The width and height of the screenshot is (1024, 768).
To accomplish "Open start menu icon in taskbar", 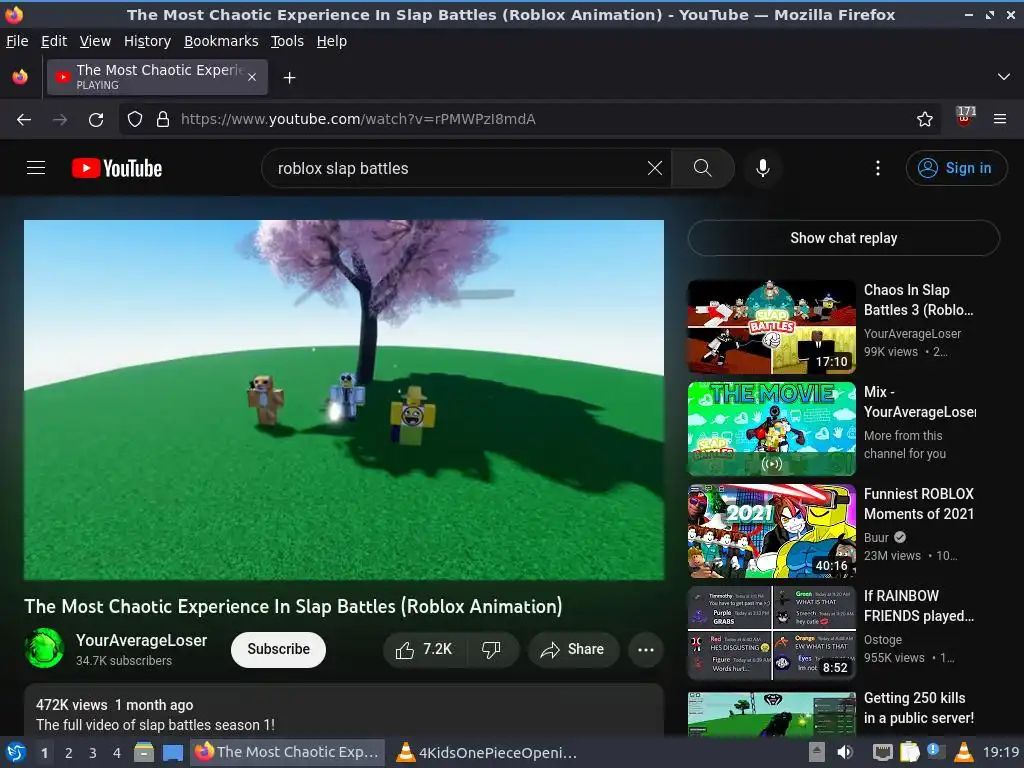I will [15, 752].
